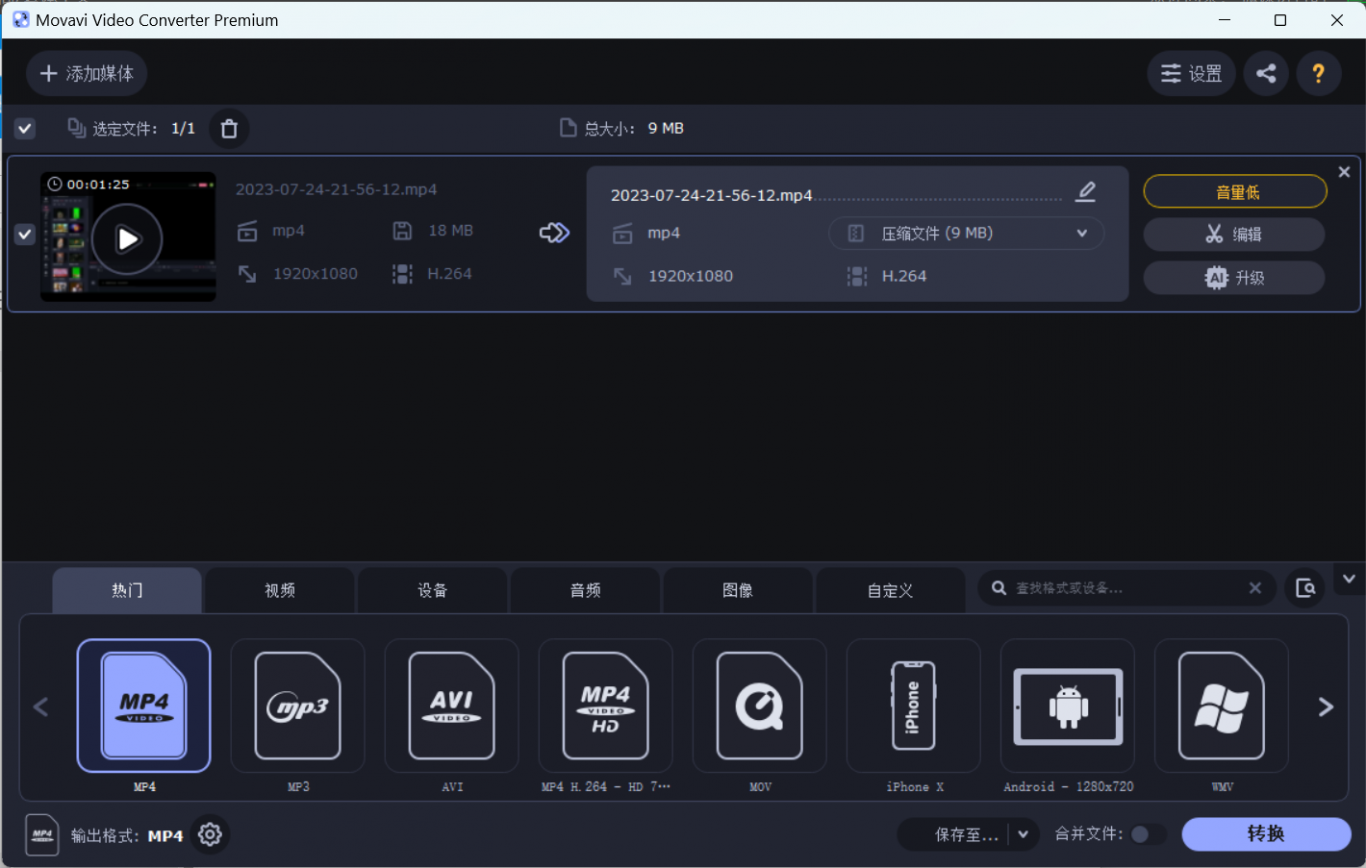Delete selected files with trash icon
This screenshot has height=868, width=1366.
[x=229, y=128]
